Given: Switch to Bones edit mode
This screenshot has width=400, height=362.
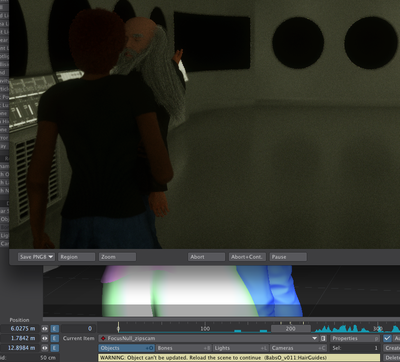Looking at the screenshot, I should coord(184,348).
